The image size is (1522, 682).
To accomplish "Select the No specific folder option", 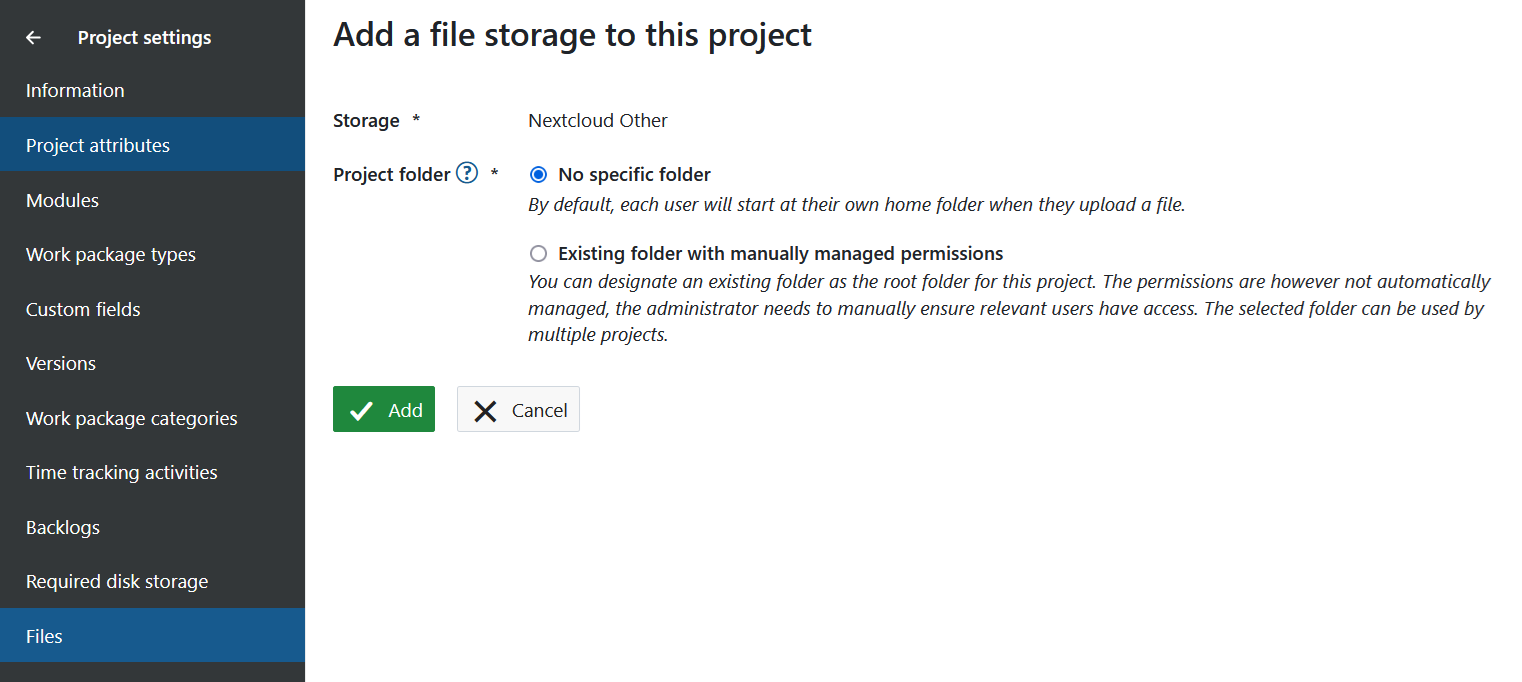I will click(x=539, y=175).
